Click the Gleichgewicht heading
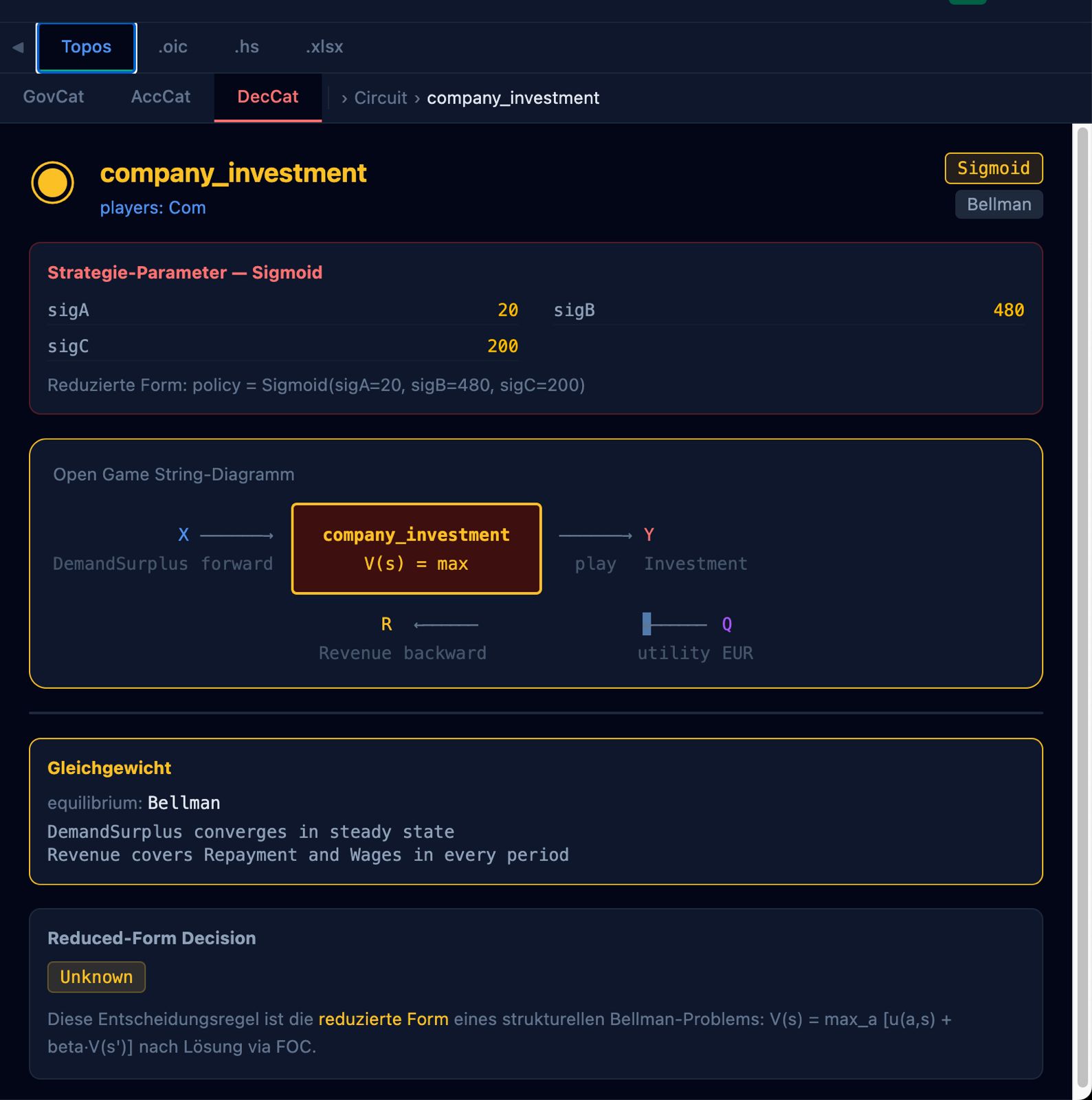The height and width of the screenshot is (1100, 1092). (109, 769)
